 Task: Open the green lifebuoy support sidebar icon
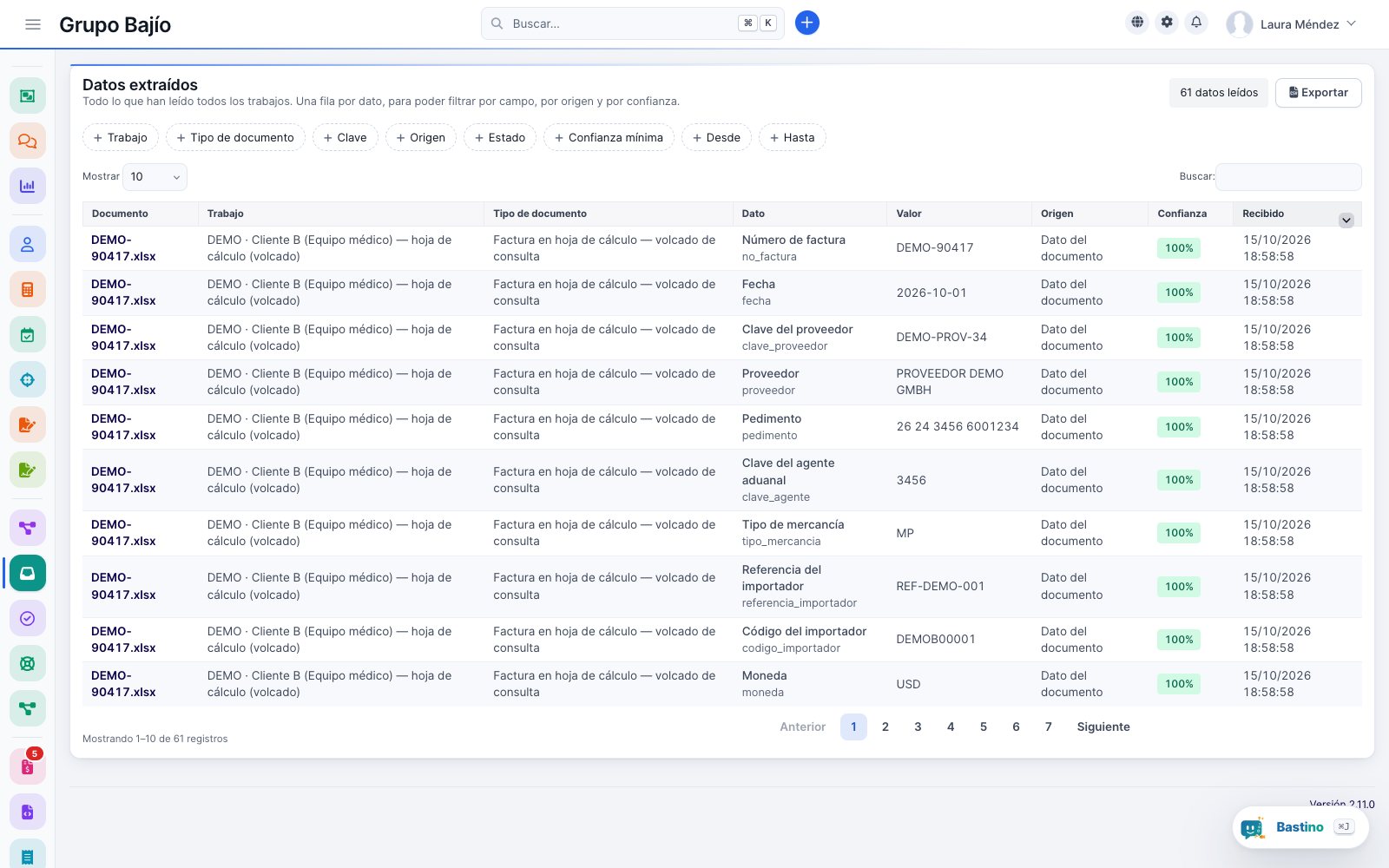click(28, 663)
